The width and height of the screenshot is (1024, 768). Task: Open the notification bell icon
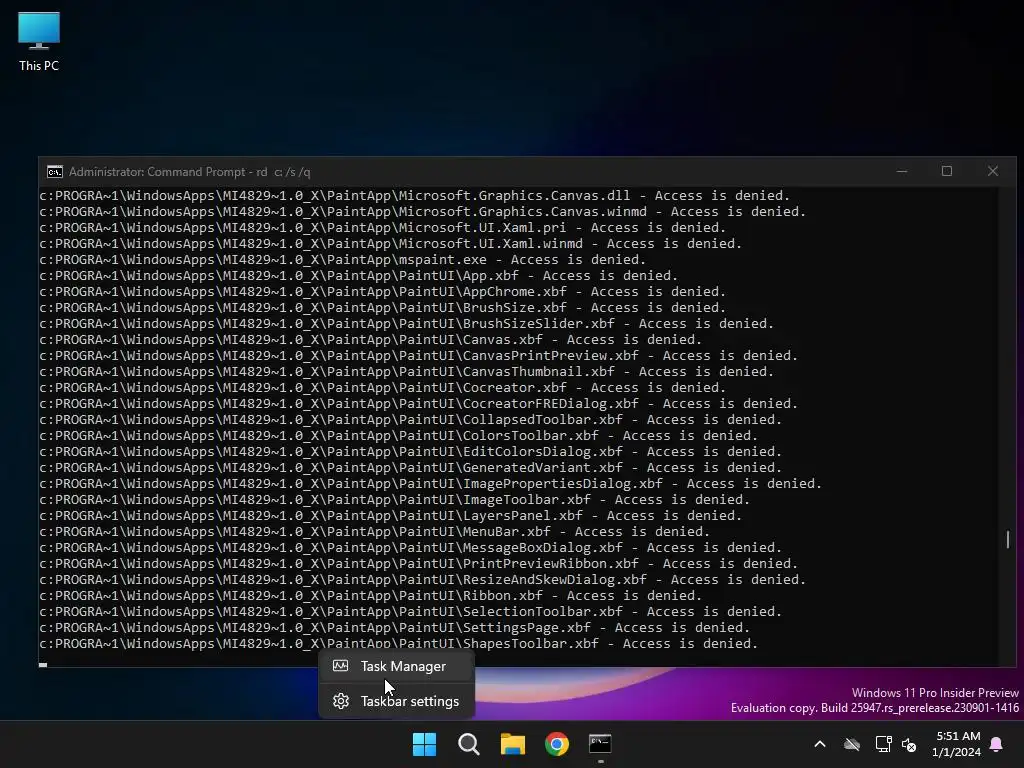coord(997,744)
